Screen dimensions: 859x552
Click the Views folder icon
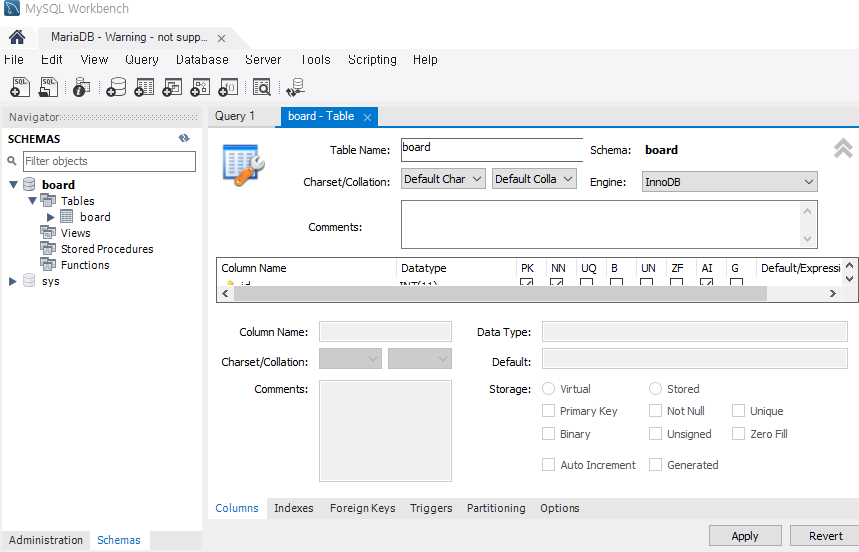point(48,232)
